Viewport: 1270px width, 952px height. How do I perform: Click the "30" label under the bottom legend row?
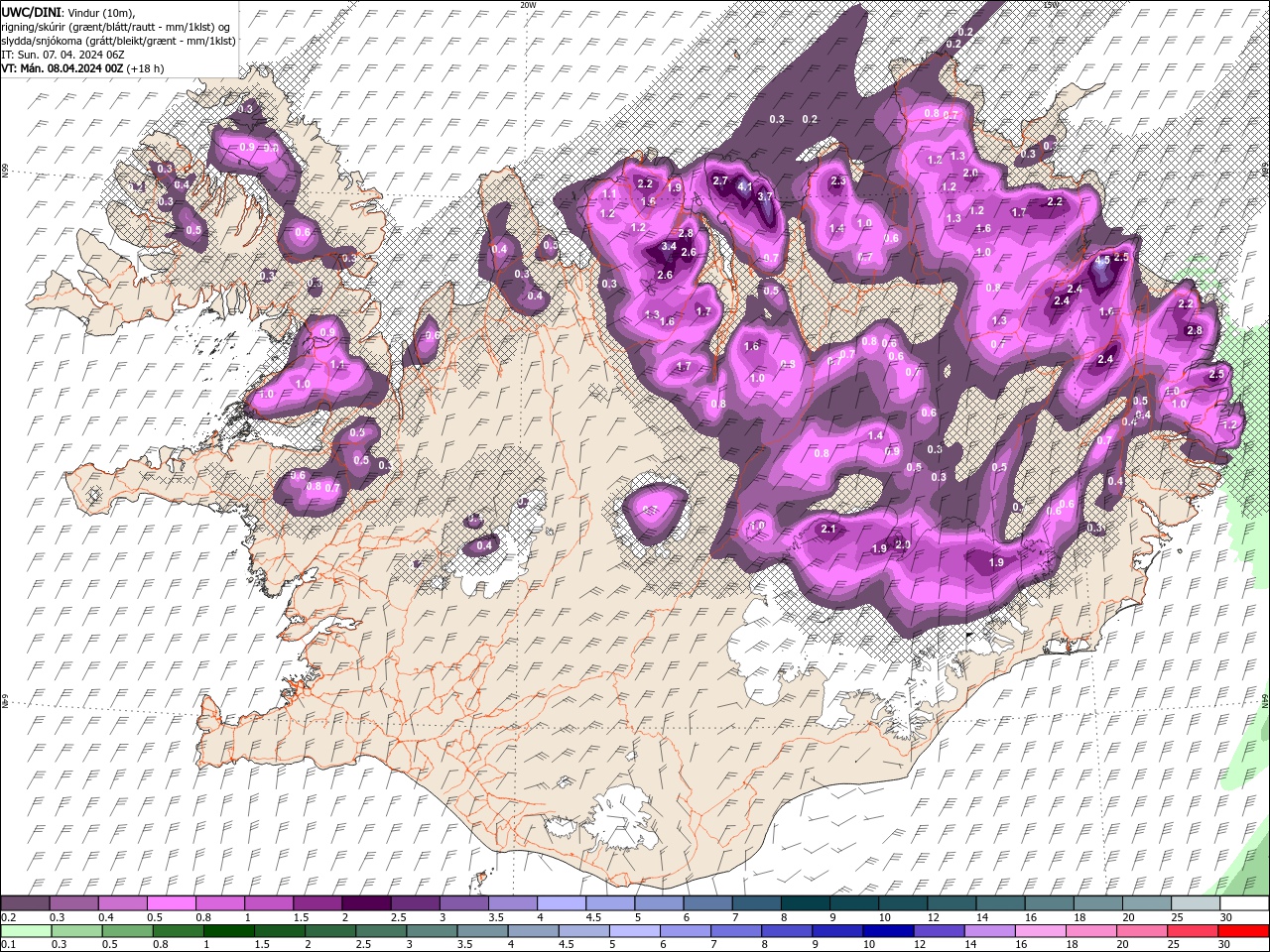tap(1224, 945)
